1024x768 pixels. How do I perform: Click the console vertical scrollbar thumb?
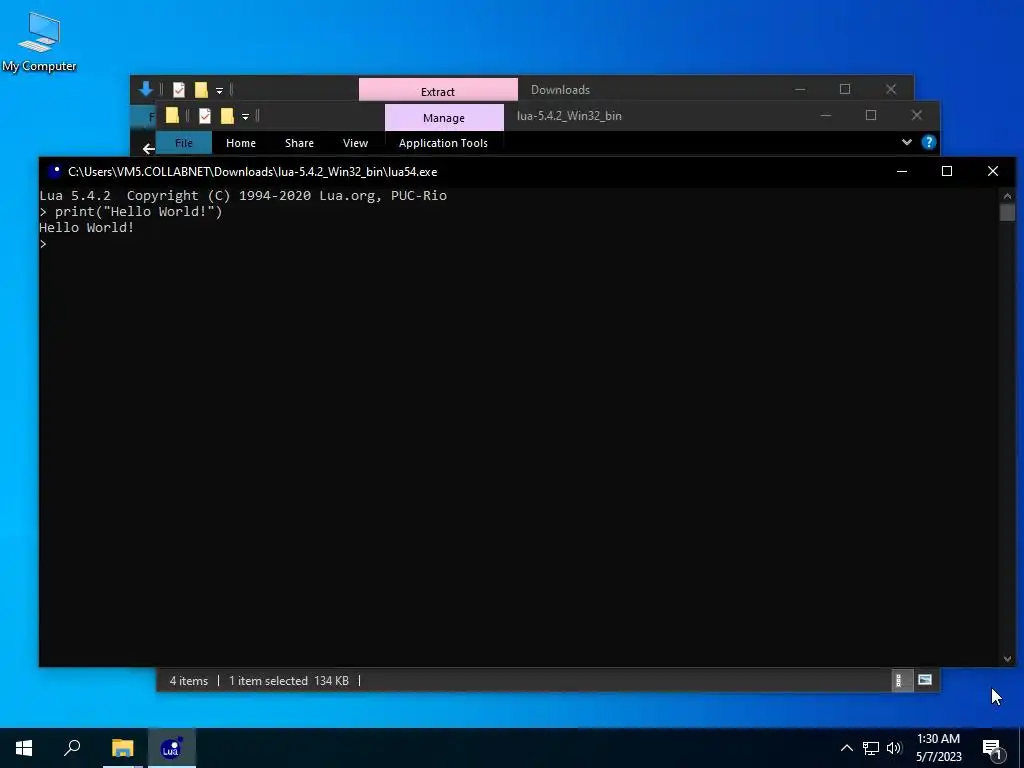[x=1007, y=213]
